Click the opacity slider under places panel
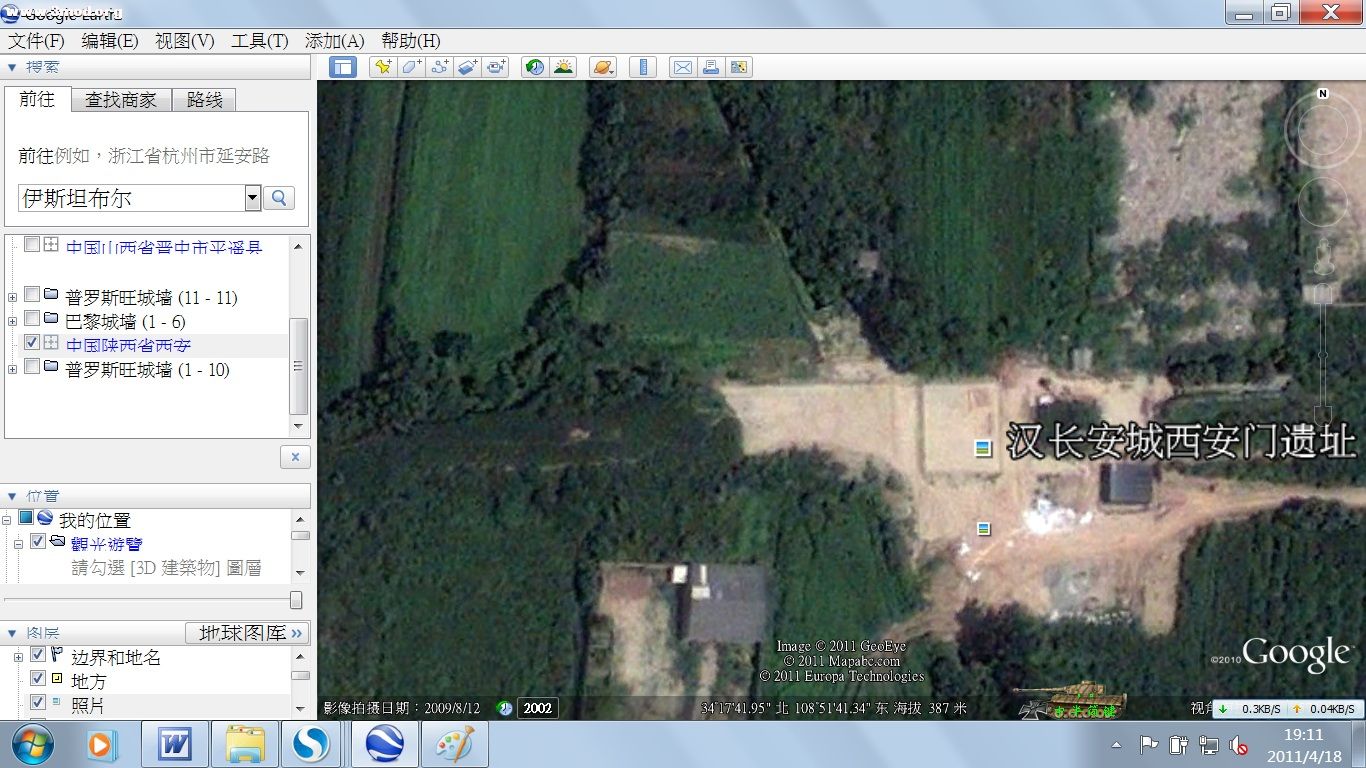This screenshot has width=1366, height=768. [x=295, y=600]
